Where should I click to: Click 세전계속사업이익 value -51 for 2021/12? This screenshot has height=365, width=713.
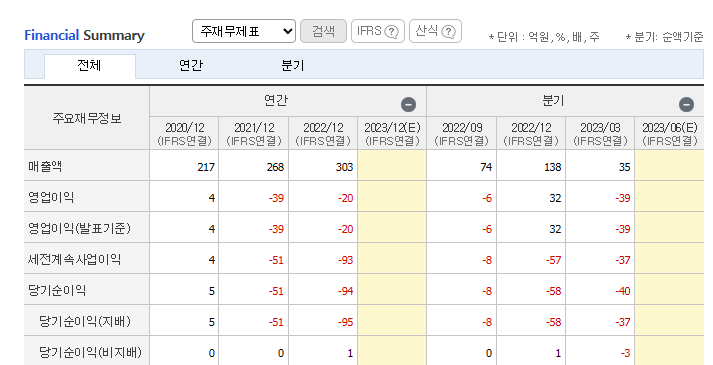[276, 260]
